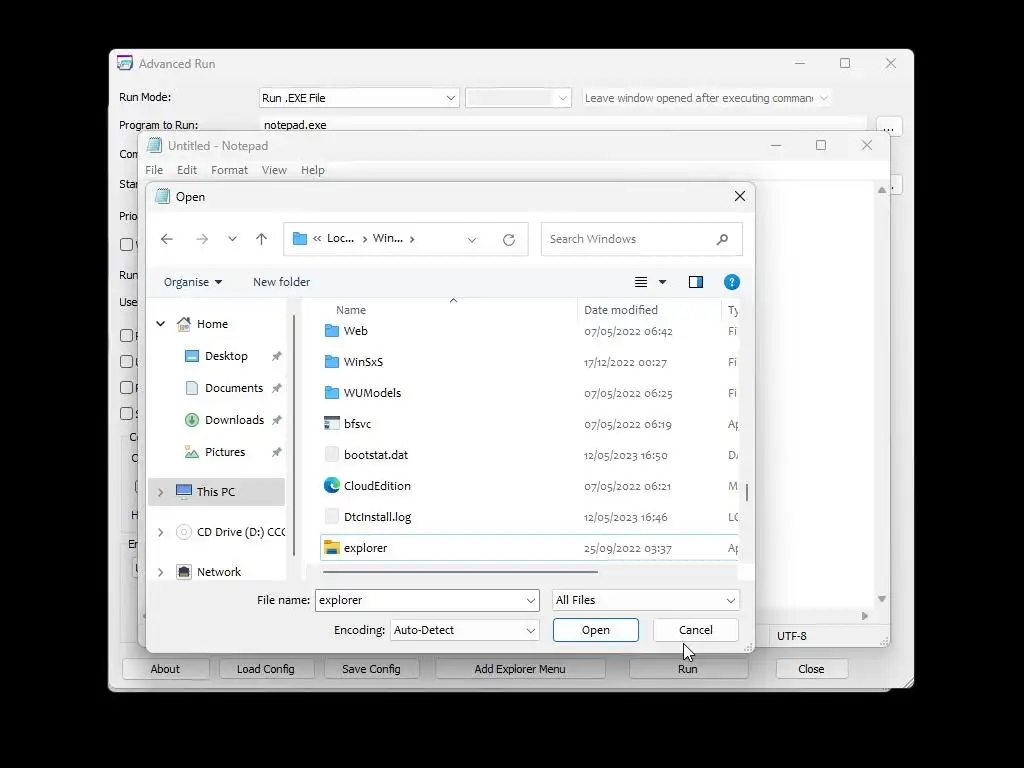Expand the Network node

click(161, 572)
